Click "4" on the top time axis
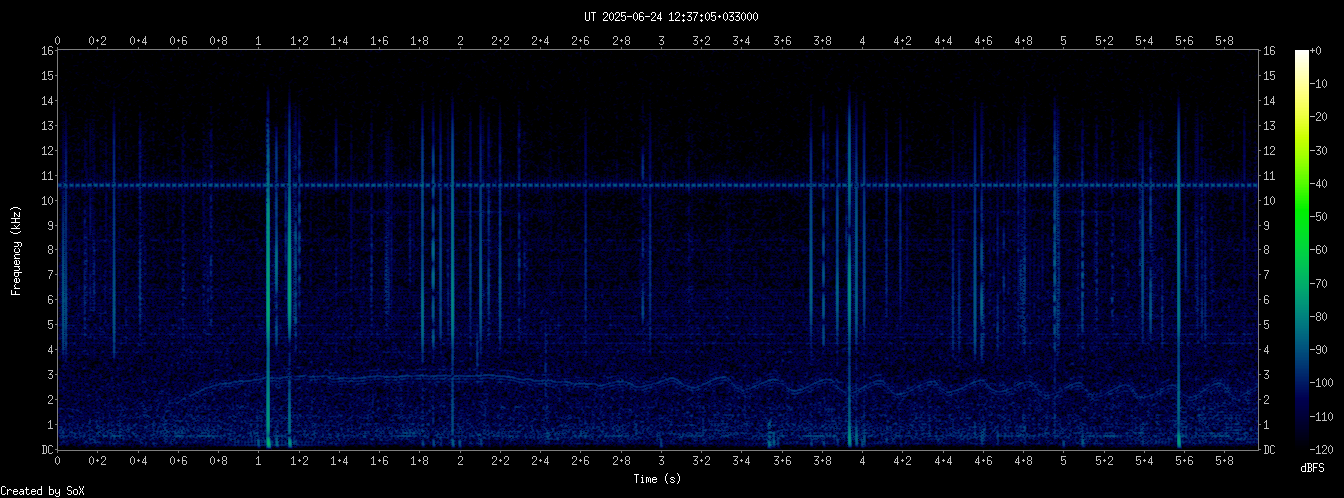This screenshot has width=1344, height=498. tap(863, 41)
